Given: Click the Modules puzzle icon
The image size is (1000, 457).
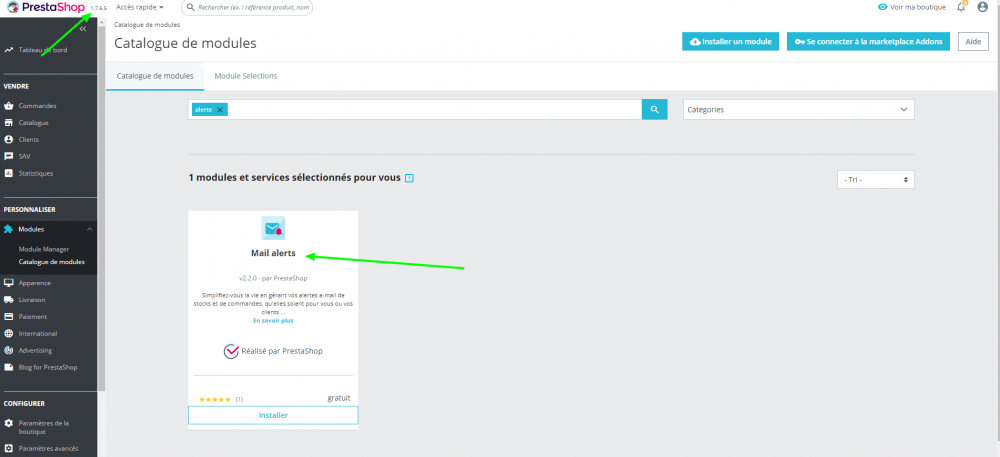Looking at the screenshot, I should pos(9,229).
